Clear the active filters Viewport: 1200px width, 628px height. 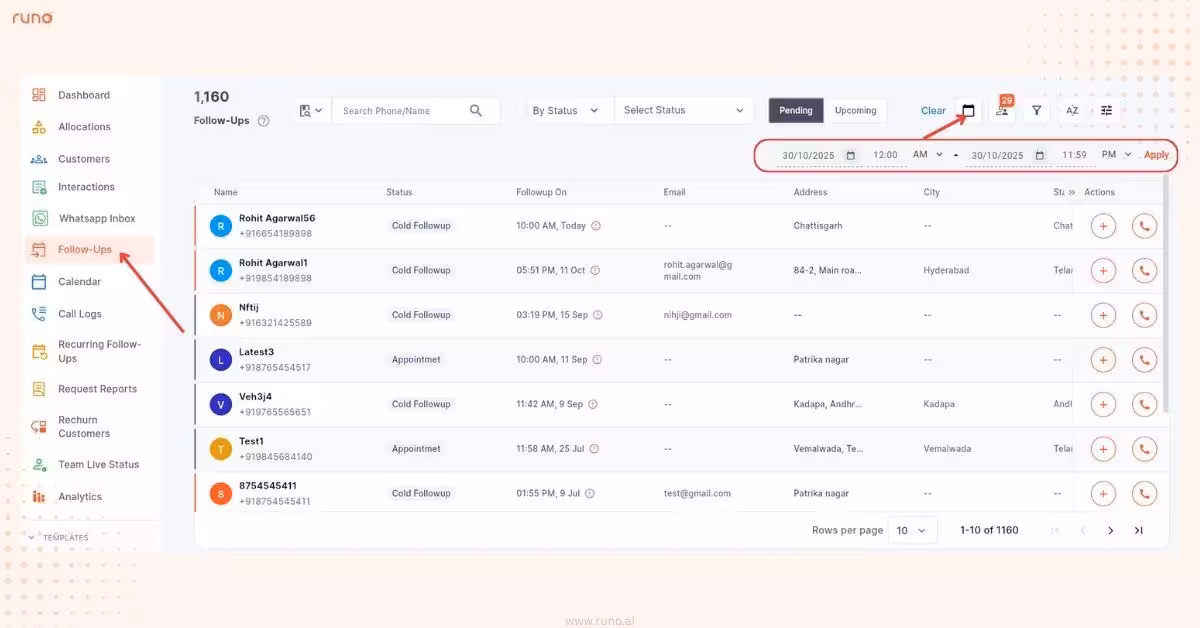click(931, 110)
